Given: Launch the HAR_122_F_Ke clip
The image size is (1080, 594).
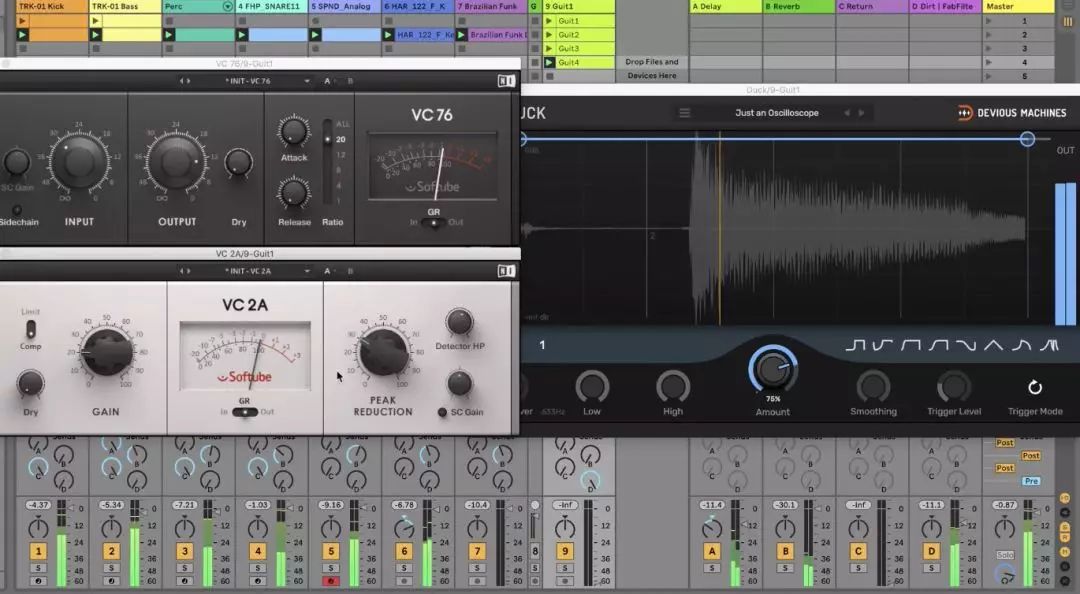Looking at the screenshot, I should pyautogui.click(x=388, y=34).
